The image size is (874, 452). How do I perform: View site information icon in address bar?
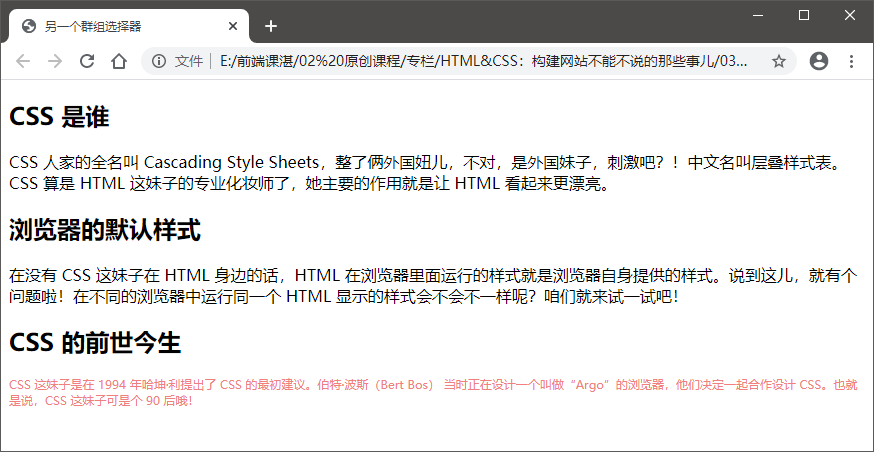[159, 61]
